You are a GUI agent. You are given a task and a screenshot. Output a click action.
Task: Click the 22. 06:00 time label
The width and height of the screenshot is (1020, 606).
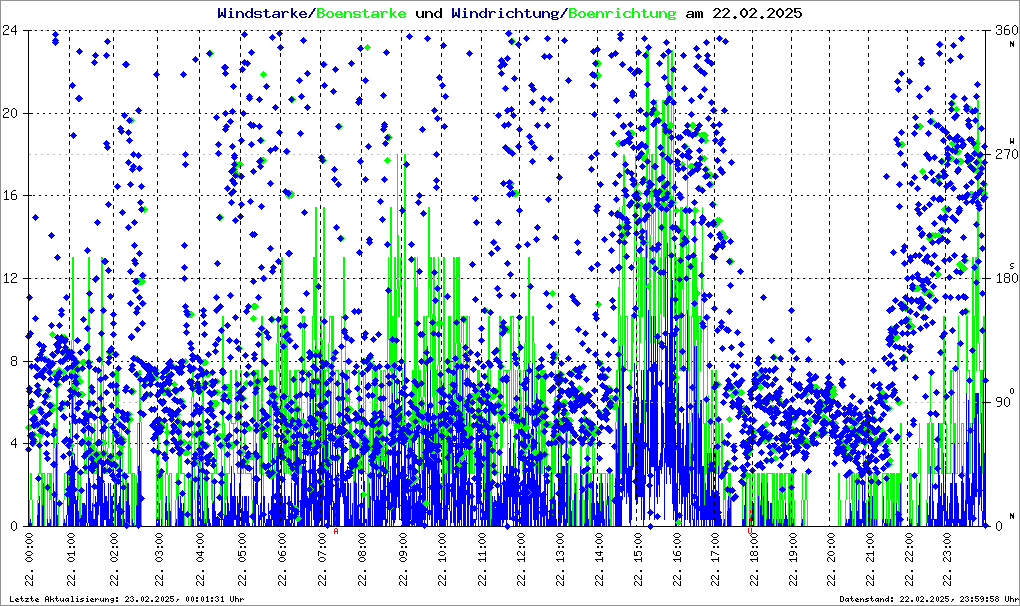[x=282, y=559]
